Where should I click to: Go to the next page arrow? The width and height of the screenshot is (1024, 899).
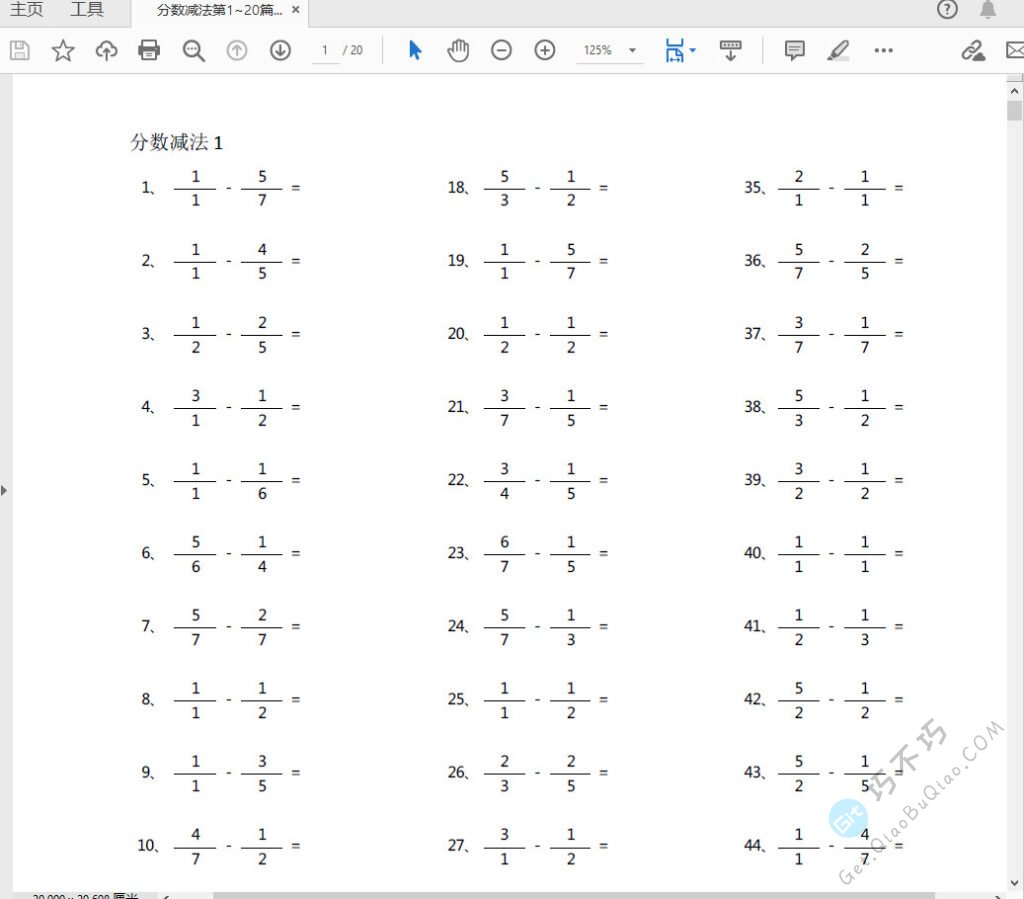280,51
